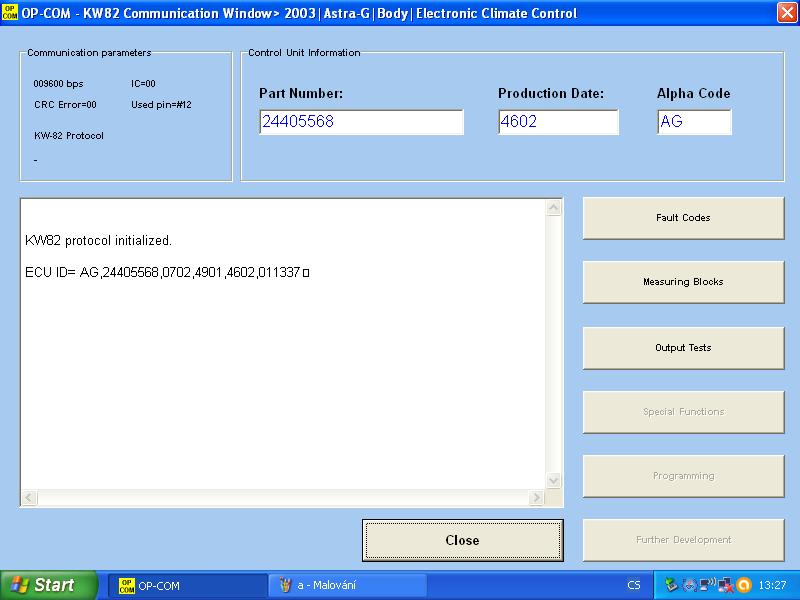Image resolution: width=800 pixels, height=600 pixels.
Task: Select the Production Date field
Action: click(x=558, y=122)
